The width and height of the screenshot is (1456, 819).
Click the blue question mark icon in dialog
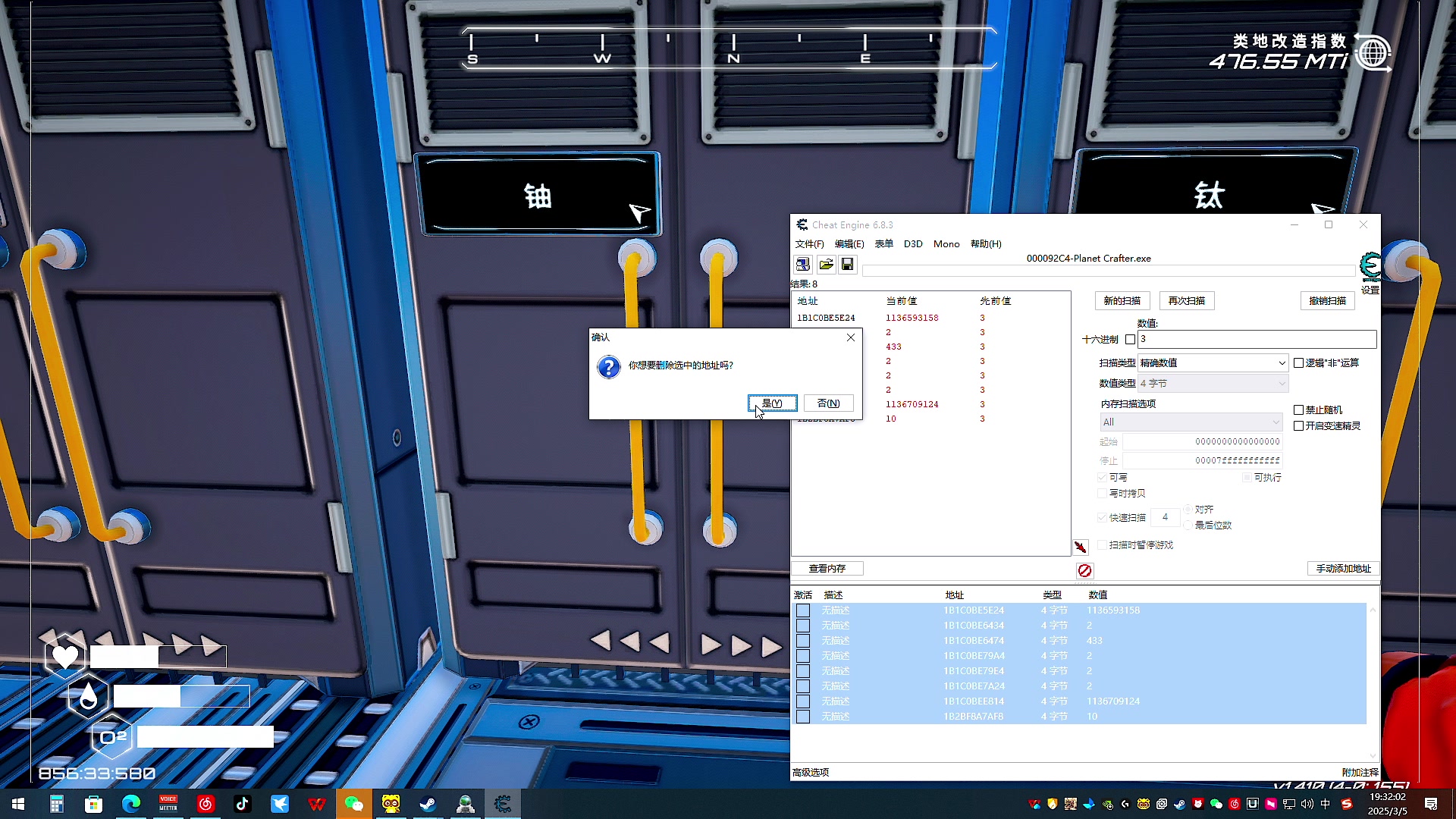pyautogui.click(x=609, y=368)
